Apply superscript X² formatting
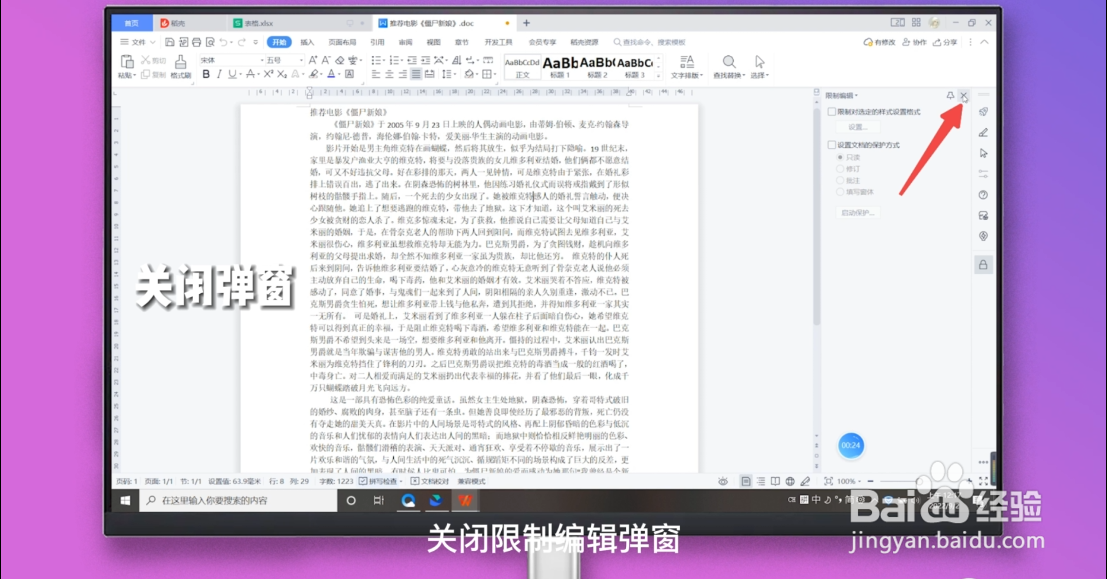Image resolution: width=1107 pixels, height=579 pixels. (268, 74)
